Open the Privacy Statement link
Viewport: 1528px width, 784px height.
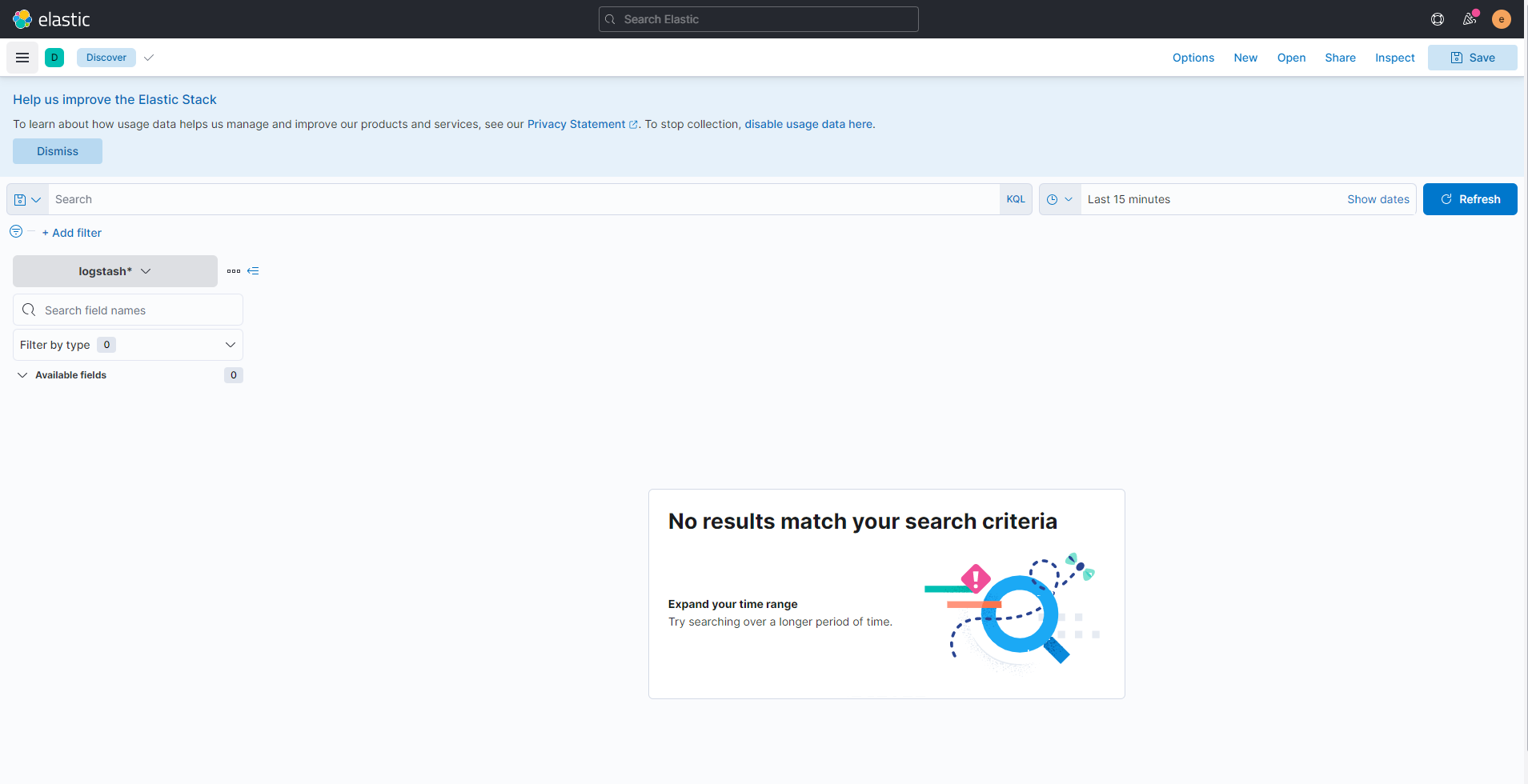[x=582, y=124]
